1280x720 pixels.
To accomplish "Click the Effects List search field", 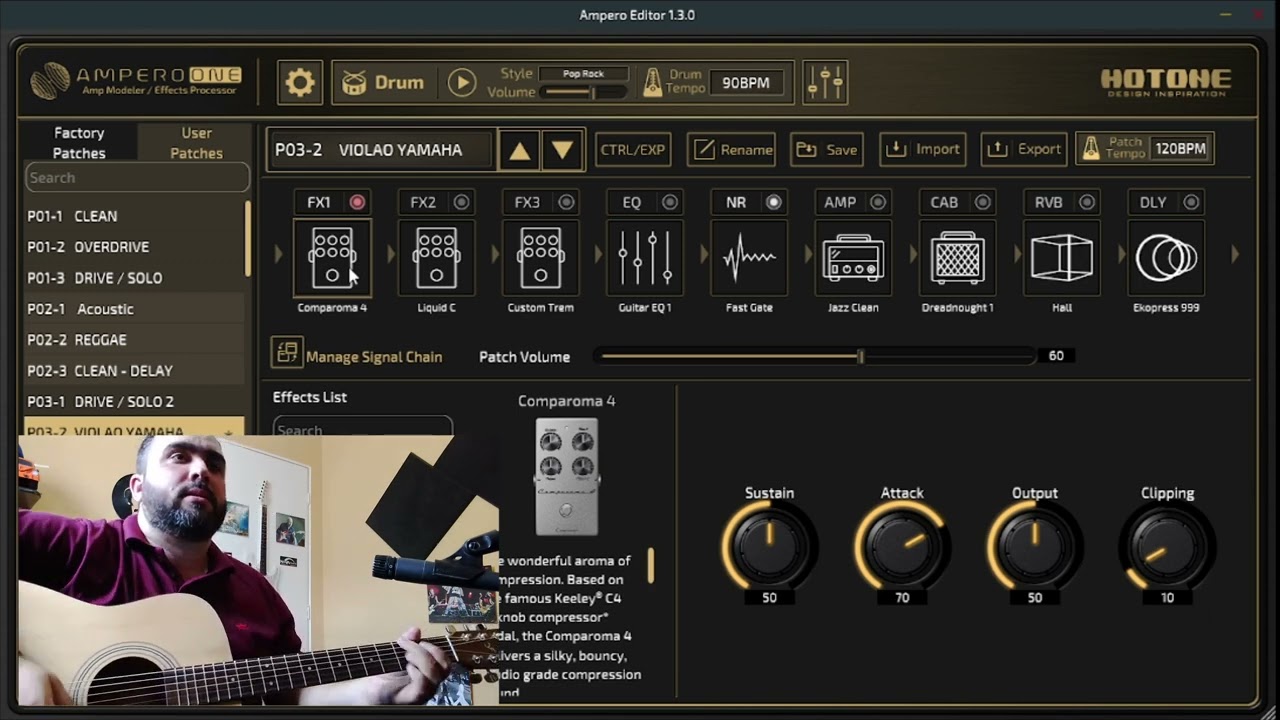I will click(x=362, y=428).
